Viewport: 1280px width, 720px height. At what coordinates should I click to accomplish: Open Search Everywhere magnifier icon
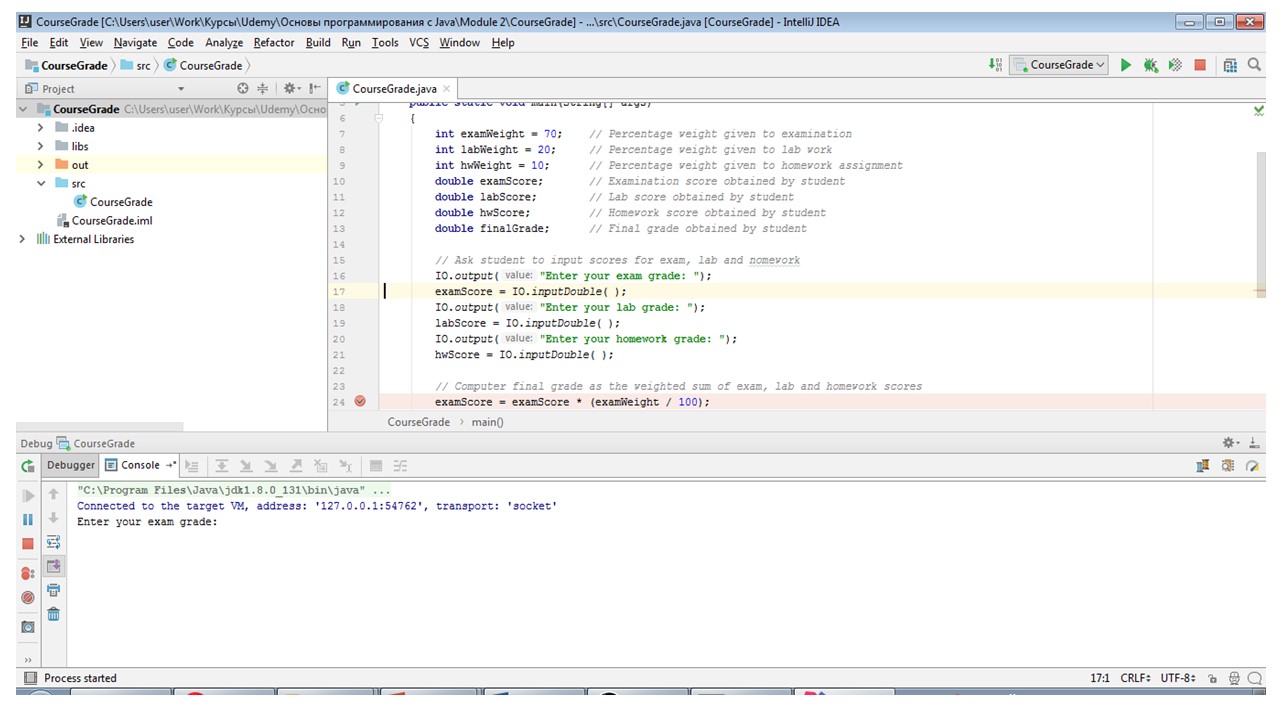pos(1256,65)
